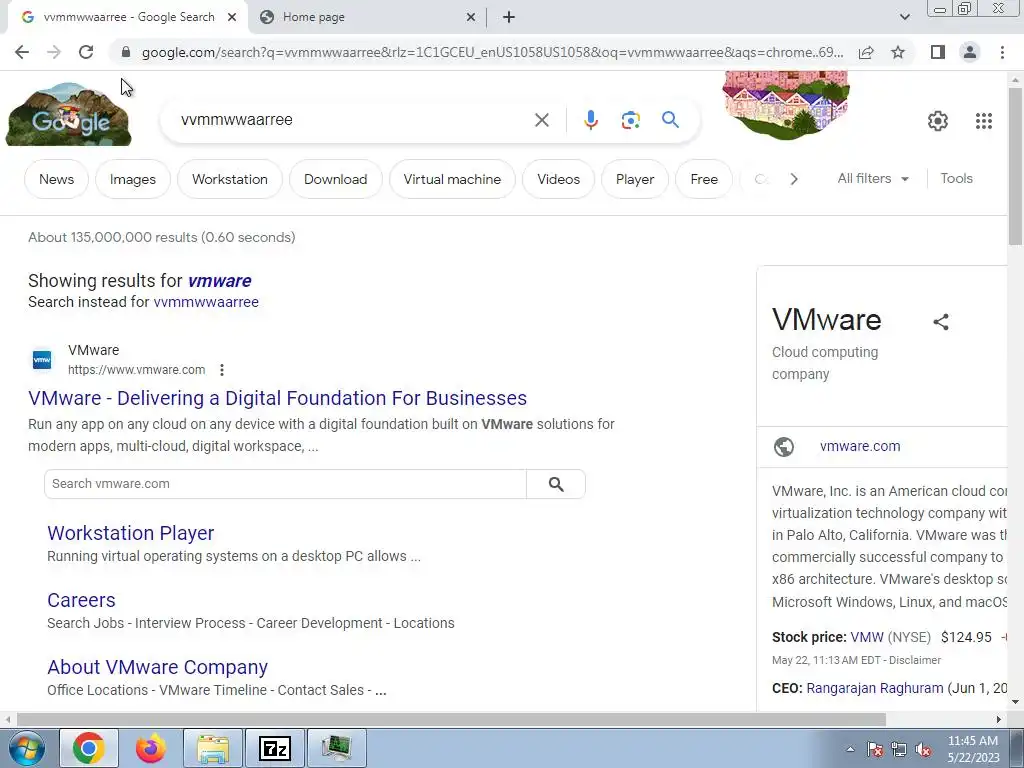The image size is (1024, 768).
Task: Click the corrected term vmware link
Action: [219, 281]
